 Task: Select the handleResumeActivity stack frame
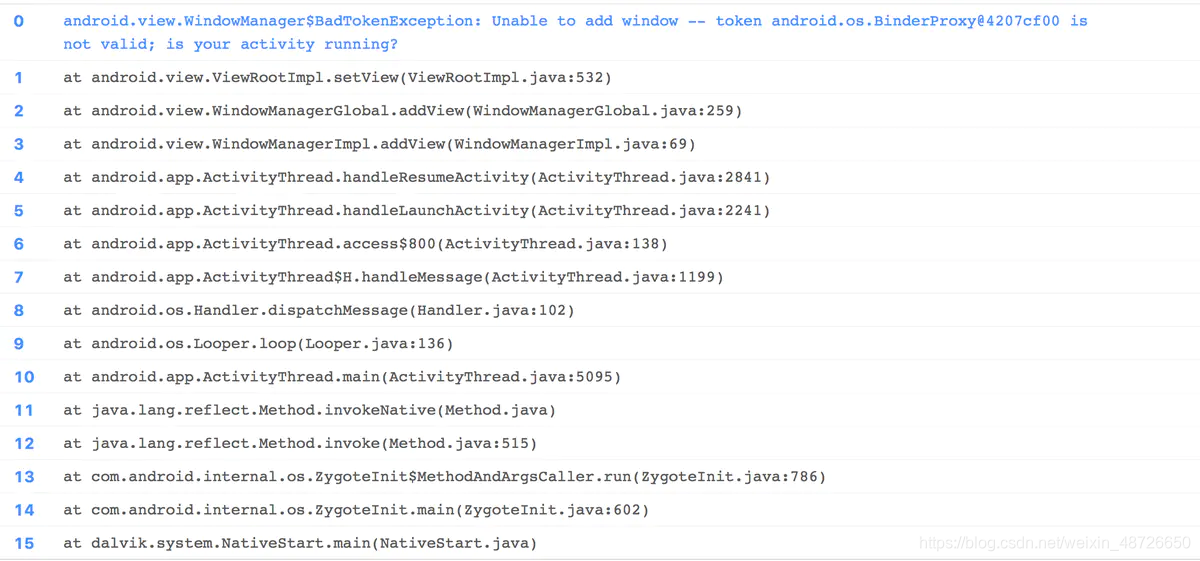pyautogui.click(x=417, y=177)
